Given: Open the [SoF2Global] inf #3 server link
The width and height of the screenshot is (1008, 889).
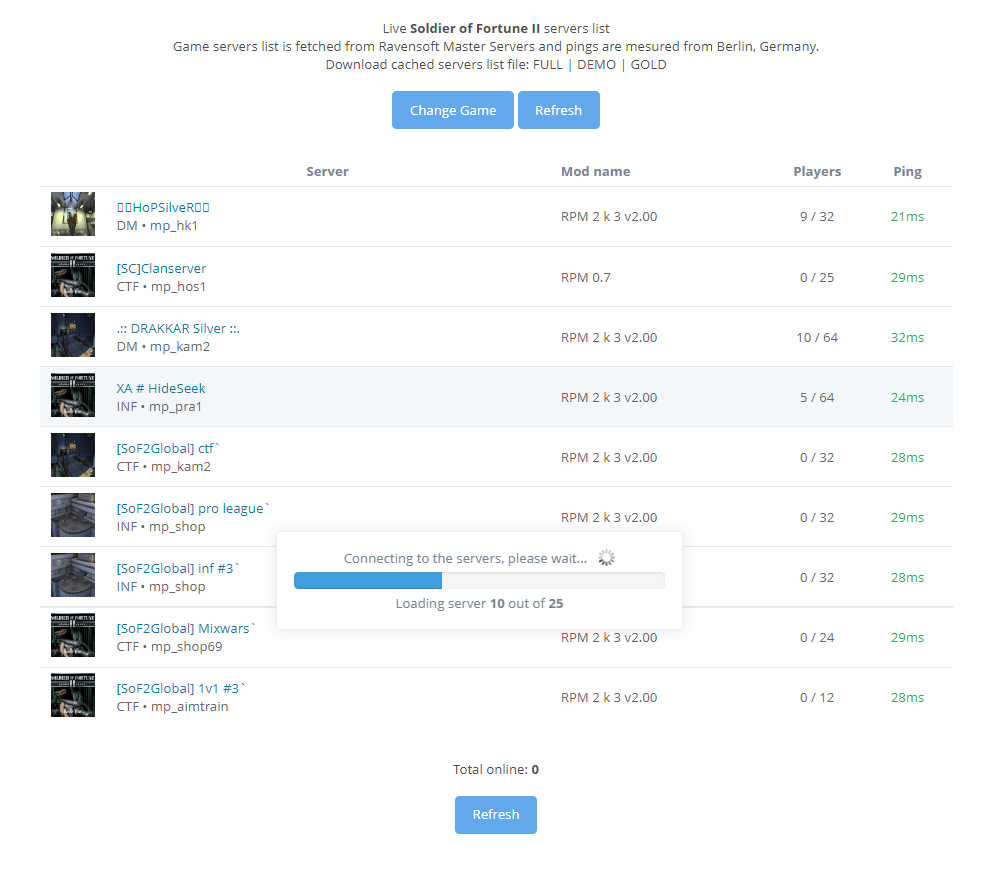Looking at the screenshot, I should point(177,568).
